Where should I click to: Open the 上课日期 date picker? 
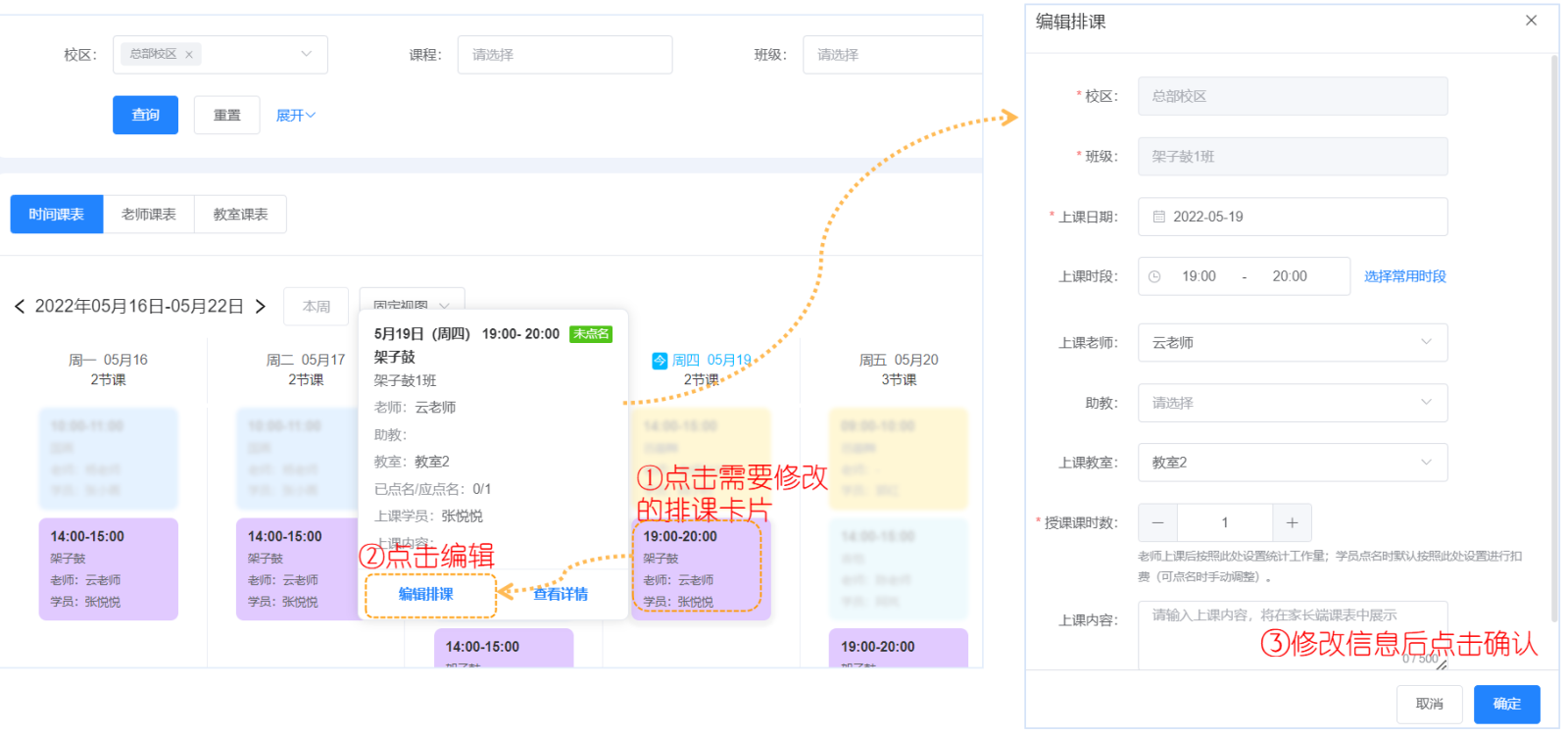[x=1292, y=217]
